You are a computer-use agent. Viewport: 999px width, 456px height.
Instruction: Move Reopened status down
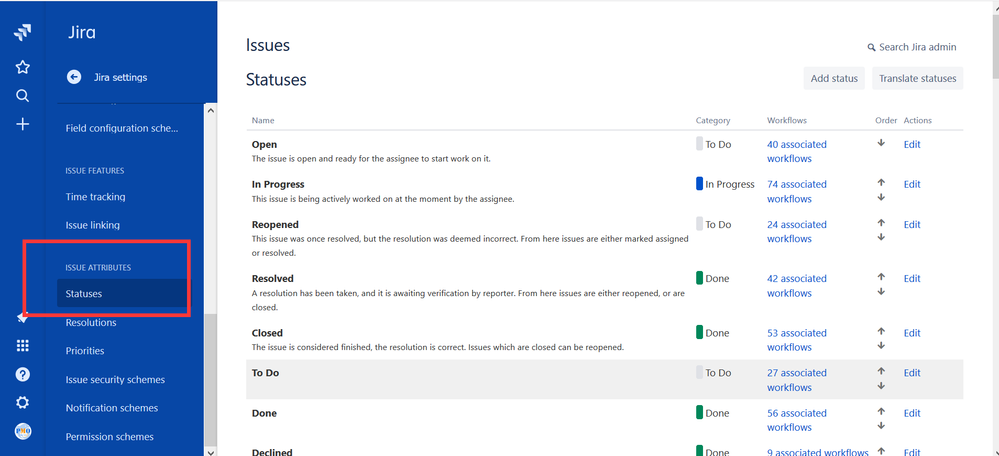pos(881,237)
